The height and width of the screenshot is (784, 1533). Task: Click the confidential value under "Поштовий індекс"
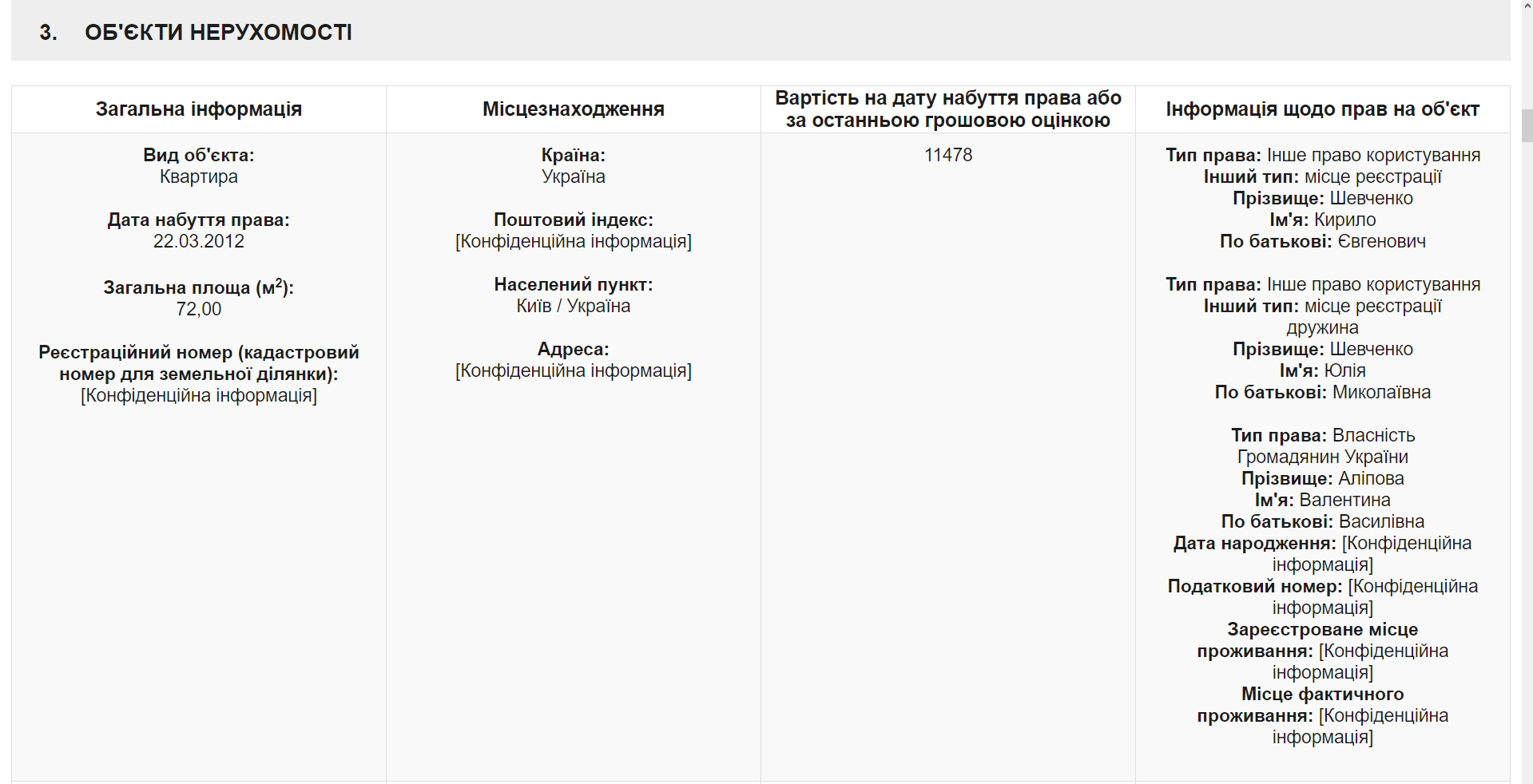pyautogui.click(x=573, y=242)
